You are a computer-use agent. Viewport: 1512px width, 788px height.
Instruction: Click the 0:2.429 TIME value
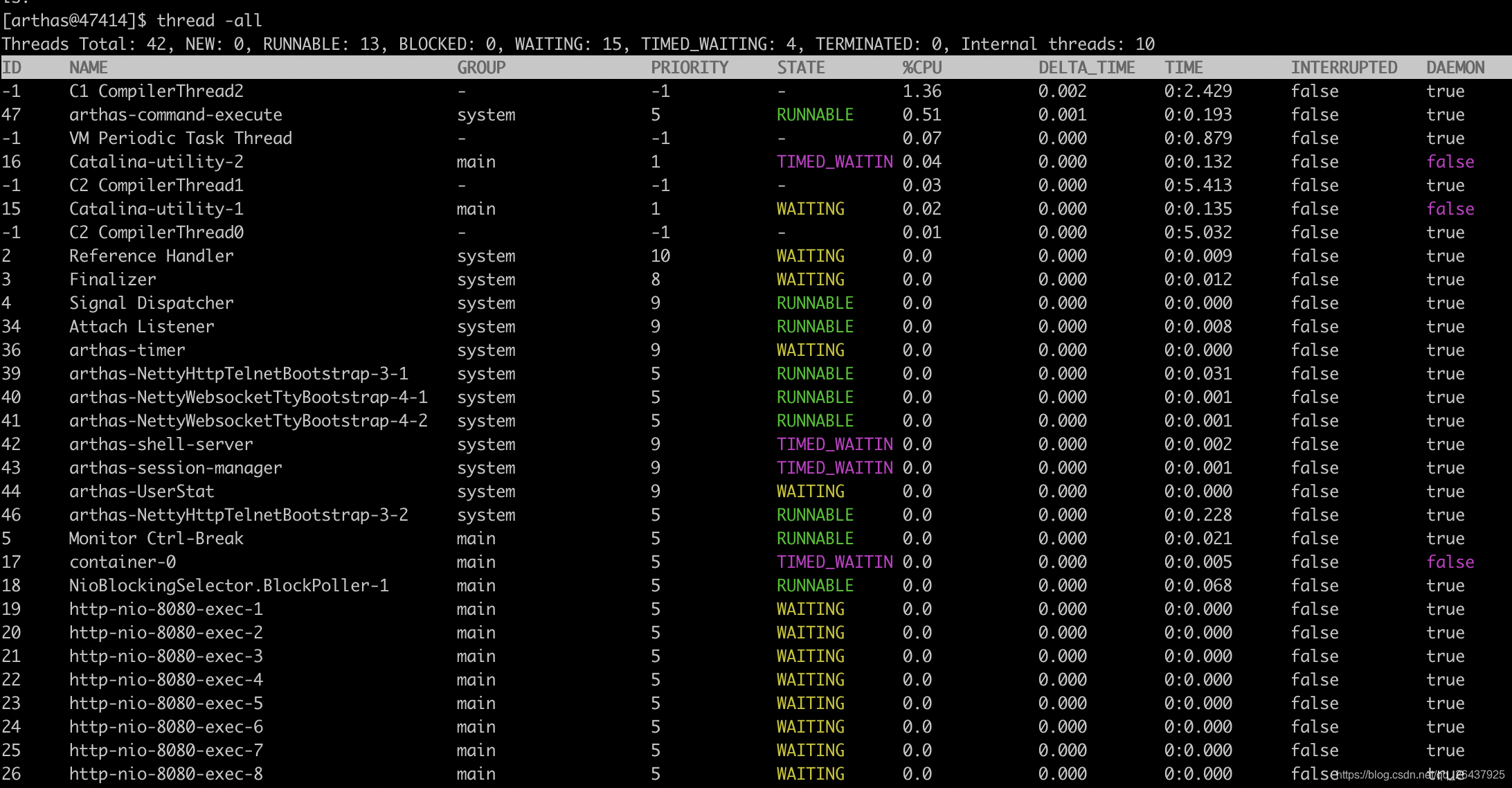tap(1198, 91)
